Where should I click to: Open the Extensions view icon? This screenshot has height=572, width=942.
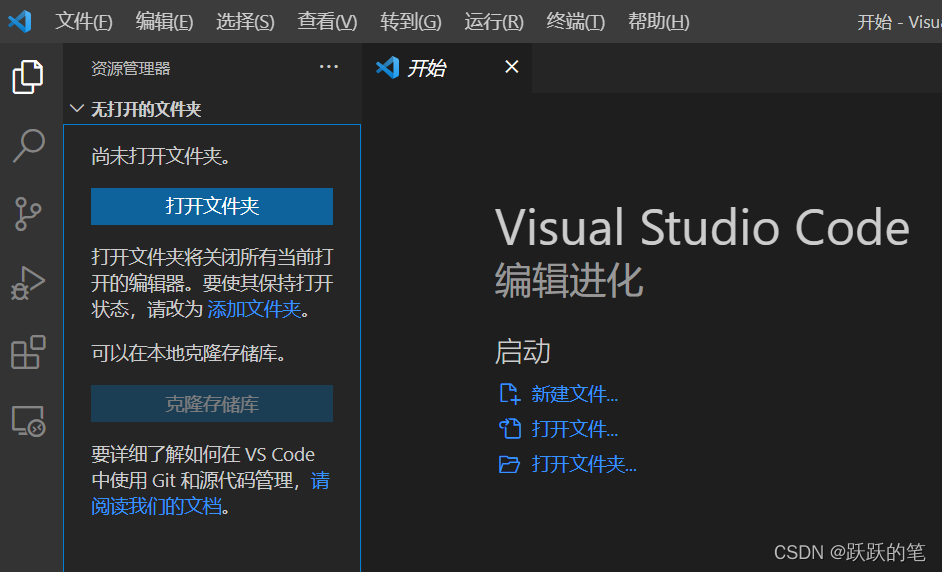pyautogui.click(x=28, y=352)
